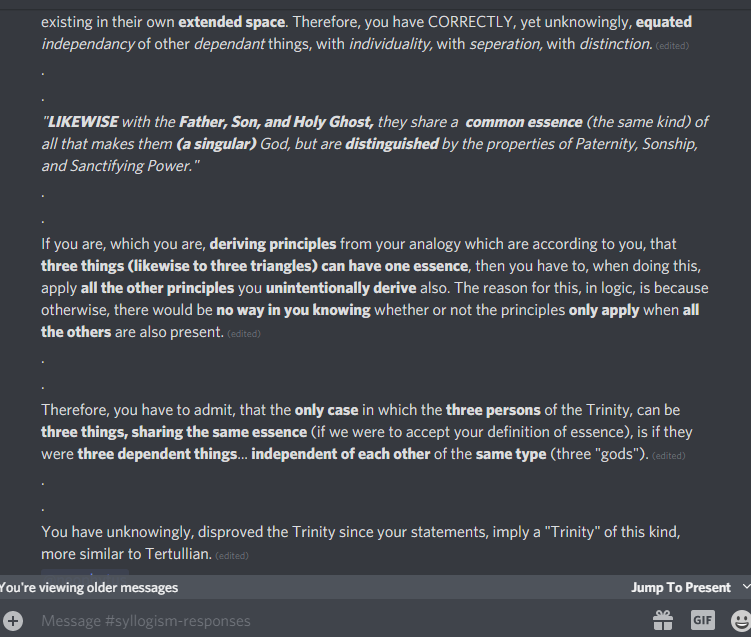Open the emoji picker smiley
Screen dimensions: 751x637
pyautogui.click(x=740, y=620)
